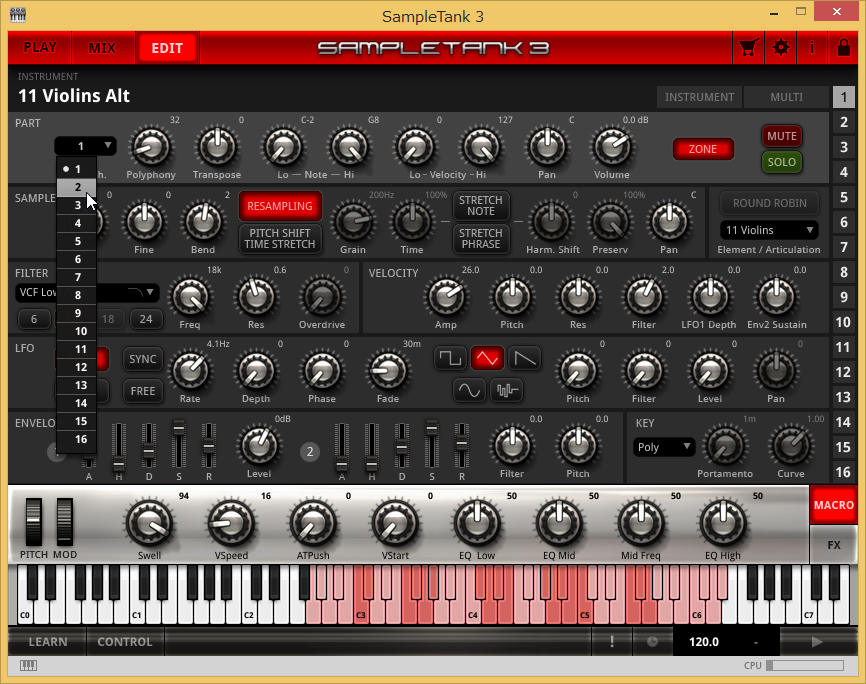Click the ROUND ROBIN button

tap(769, 203)
